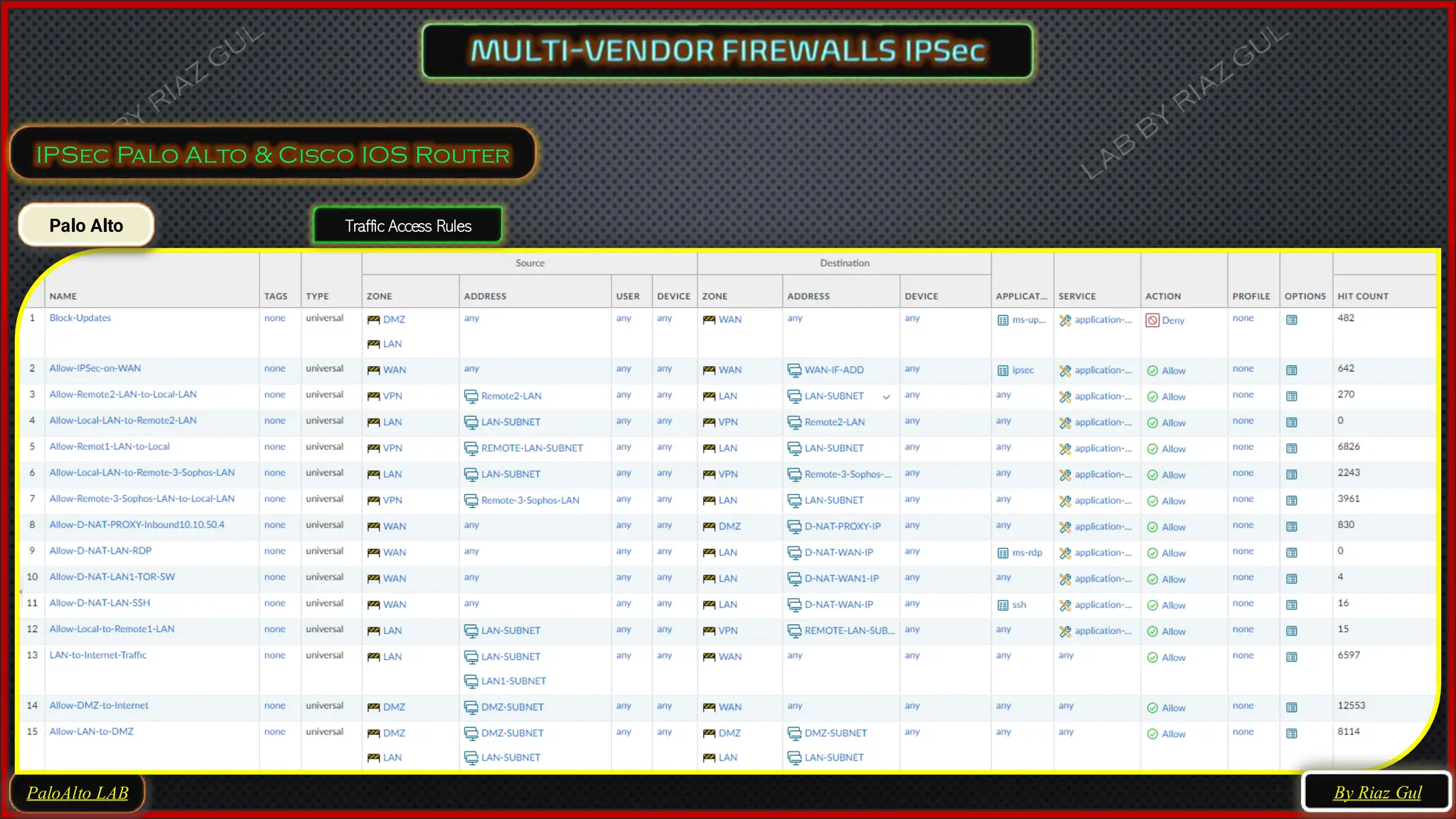
Task: Click the SERVICE column header
Action: point(1077,296)
